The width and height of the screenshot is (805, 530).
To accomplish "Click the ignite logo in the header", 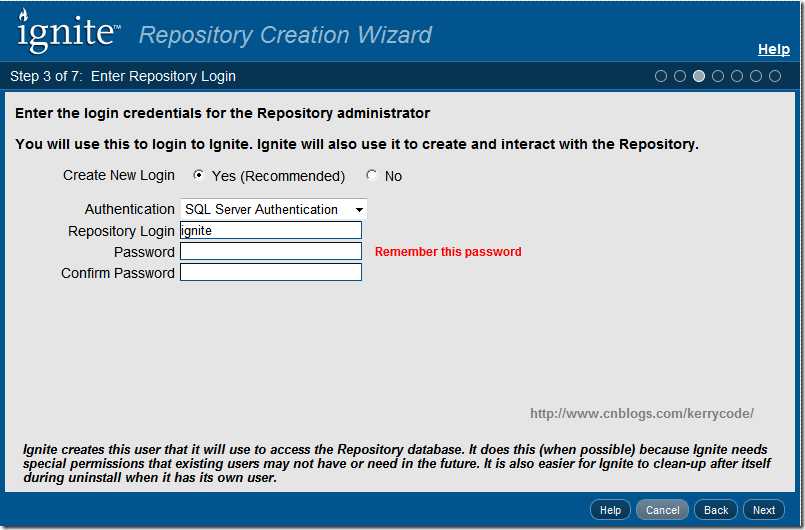I will (68, 31).
